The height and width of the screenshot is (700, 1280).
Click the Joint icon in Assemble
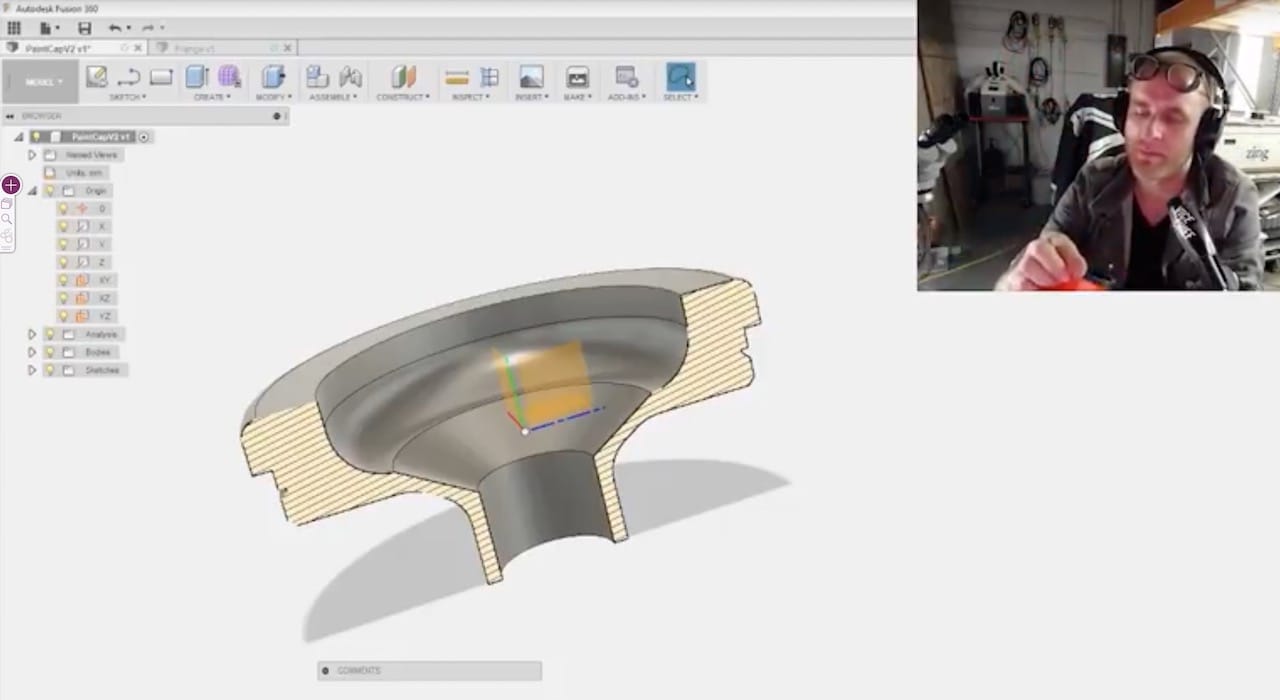pyautogui.click(x=350, y=77)
